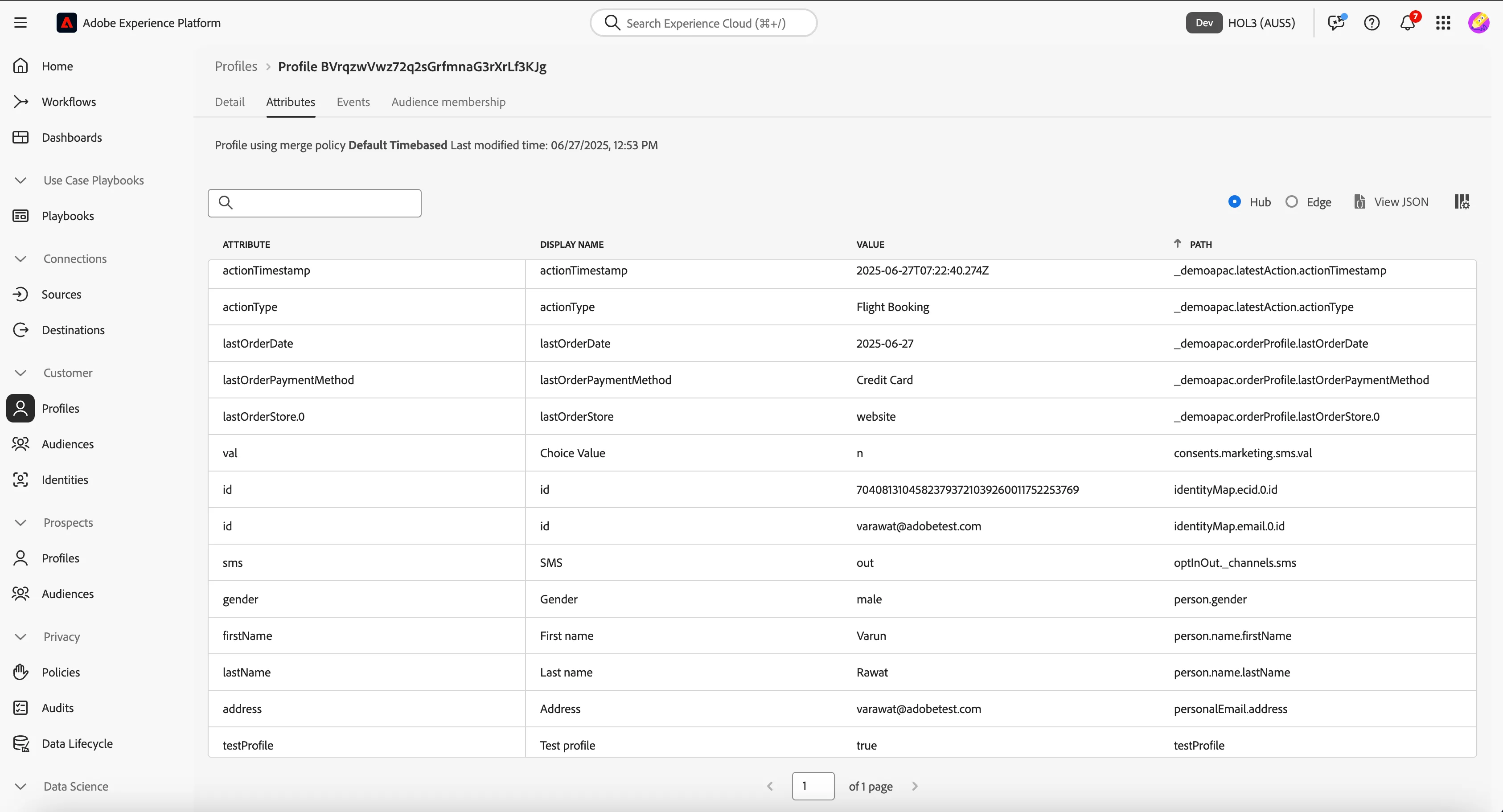
Task: Open the help question mark icon
Action: pos(1372,23)
